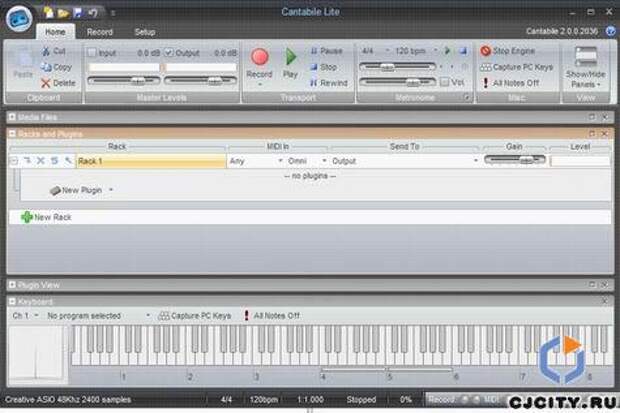Collapse the Racks and Plugins panel
The width and height of the screenshot is (620, 413).
[x=12, y=134]
